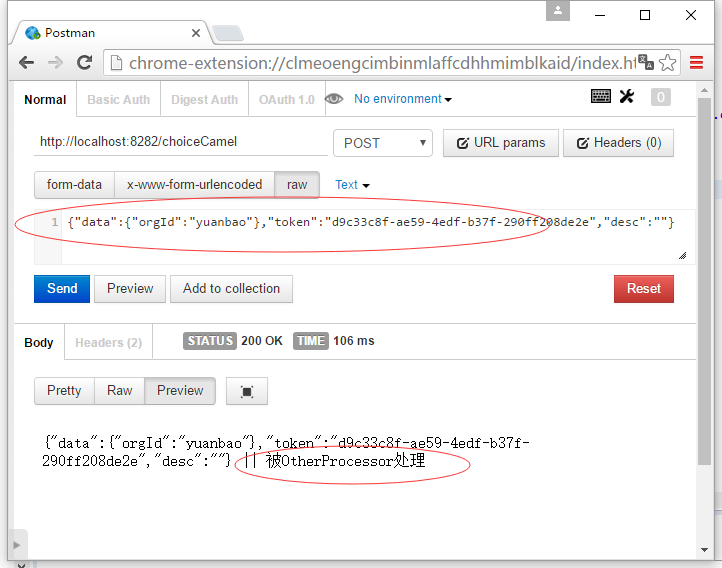722x568 pixels.
Task: Switch response view to Pretty
Action: pos(64,391)
